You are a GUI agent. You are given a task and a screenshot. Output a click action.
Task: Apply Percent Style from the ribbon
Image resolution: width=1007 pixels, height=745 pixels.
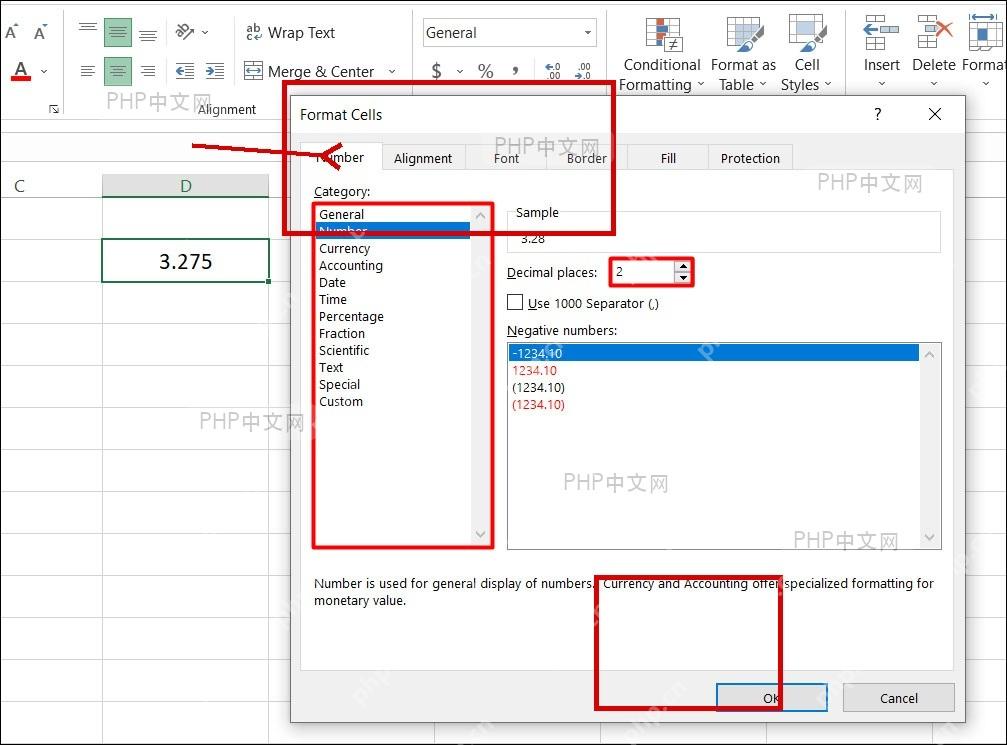pyautogui.click(x=486, y=71)
